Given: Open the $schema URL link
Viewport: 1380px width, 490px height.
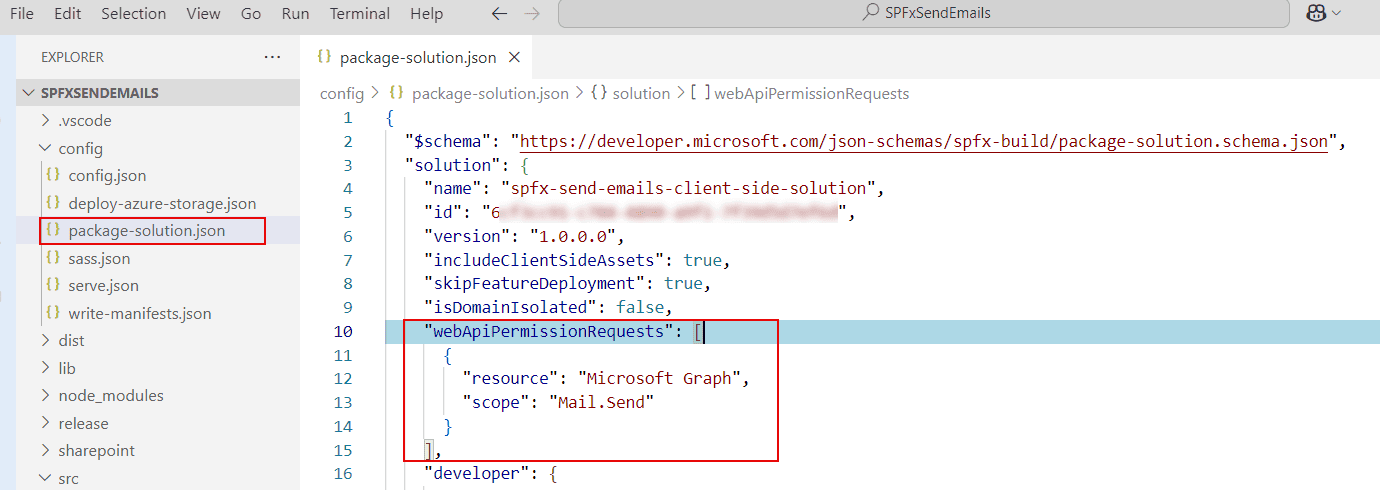Looking at the screenshot, I should click(923, 141).
